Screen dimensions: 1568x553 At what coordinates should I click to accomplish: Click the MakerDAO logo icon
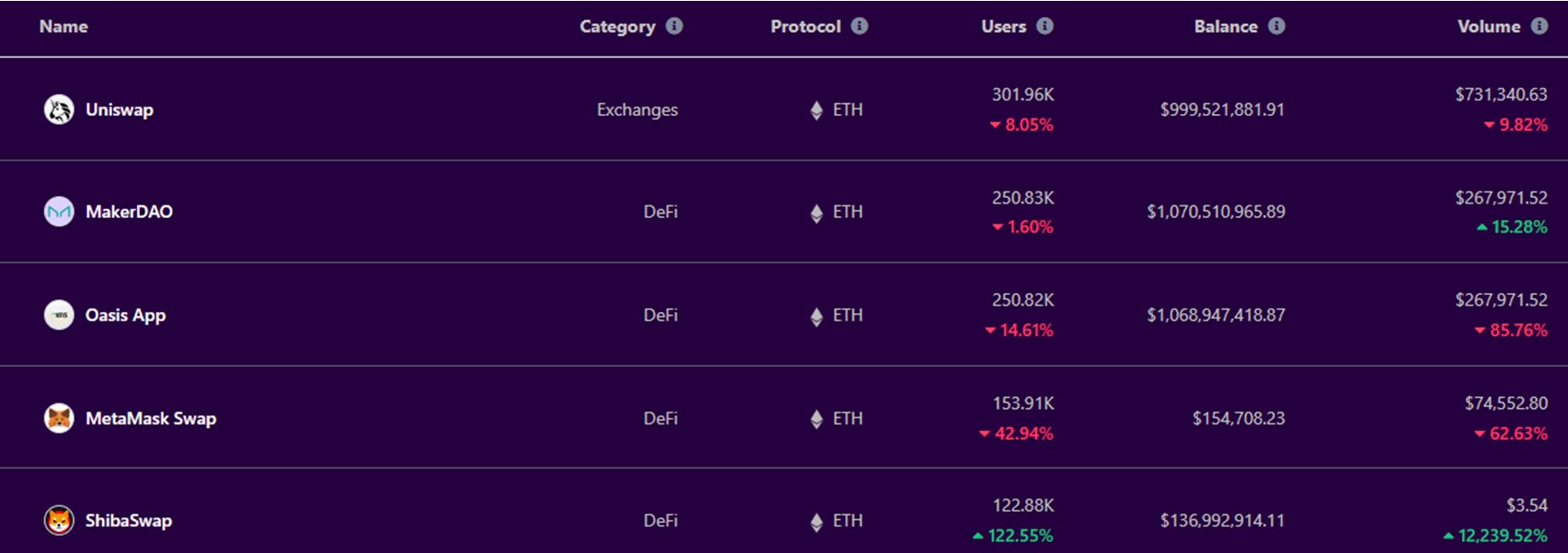coord(59,212)
